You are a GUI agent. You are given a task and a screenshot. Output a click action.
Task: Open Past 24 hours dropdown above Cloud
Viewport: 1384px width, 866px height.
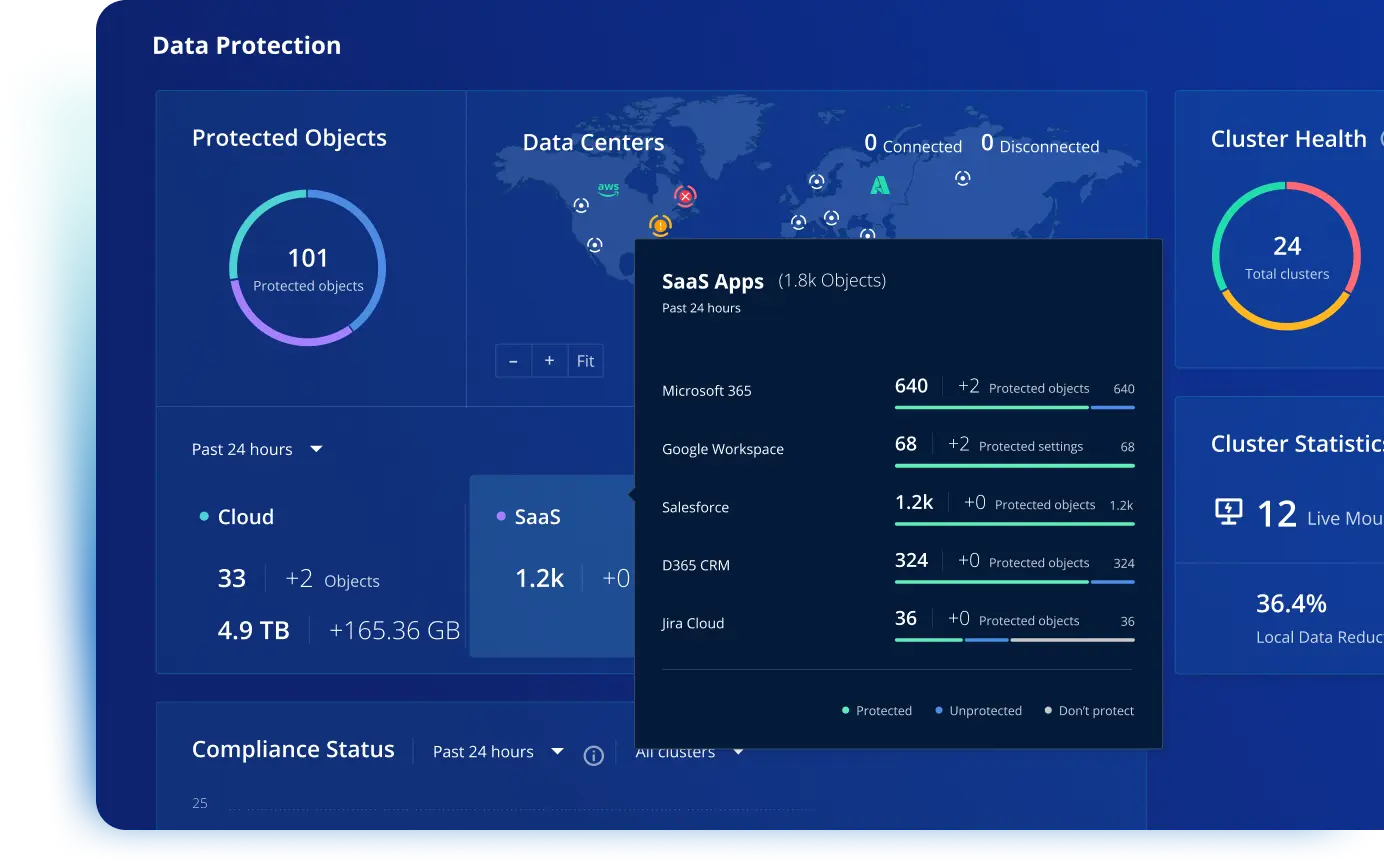click(257, 449)
